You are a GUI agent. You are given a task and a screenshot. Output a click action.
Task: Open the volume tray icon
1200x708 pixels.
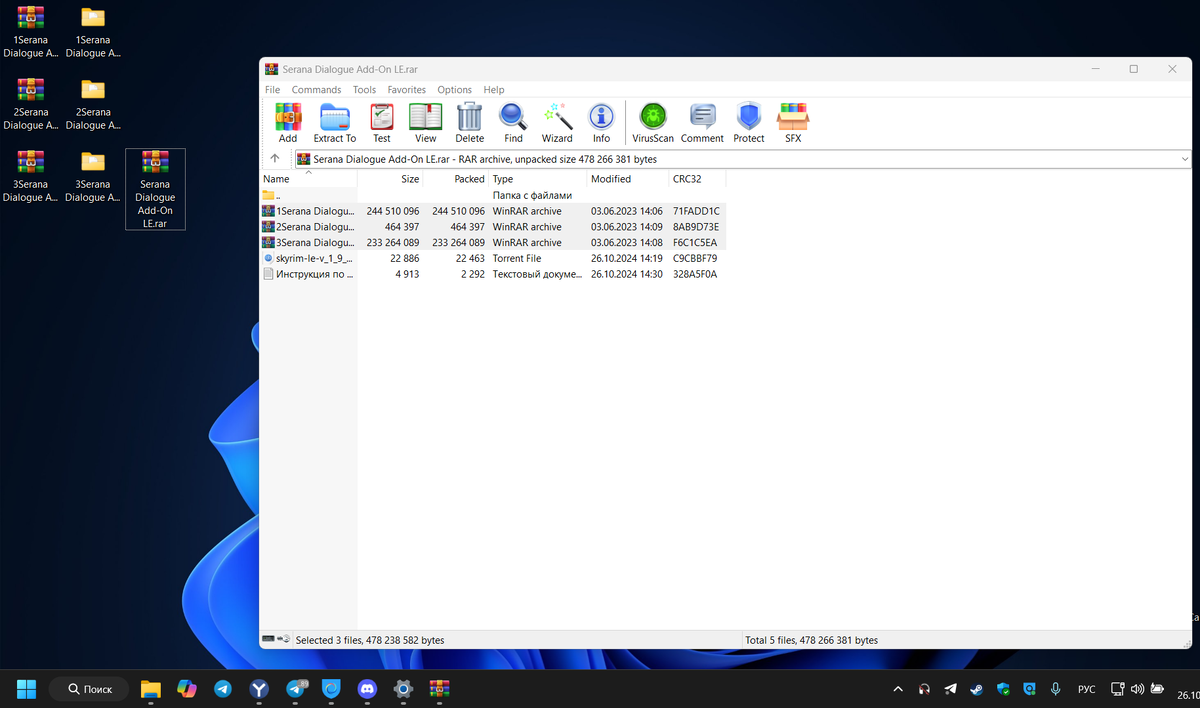point(1137,689)
